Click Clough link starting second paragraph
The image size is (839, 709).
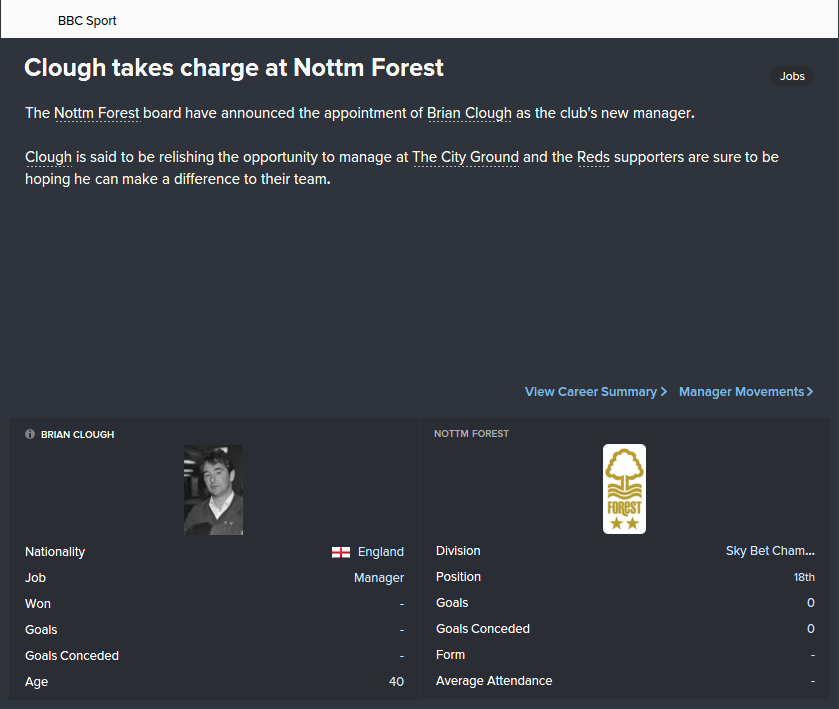(x=48, y=157)
